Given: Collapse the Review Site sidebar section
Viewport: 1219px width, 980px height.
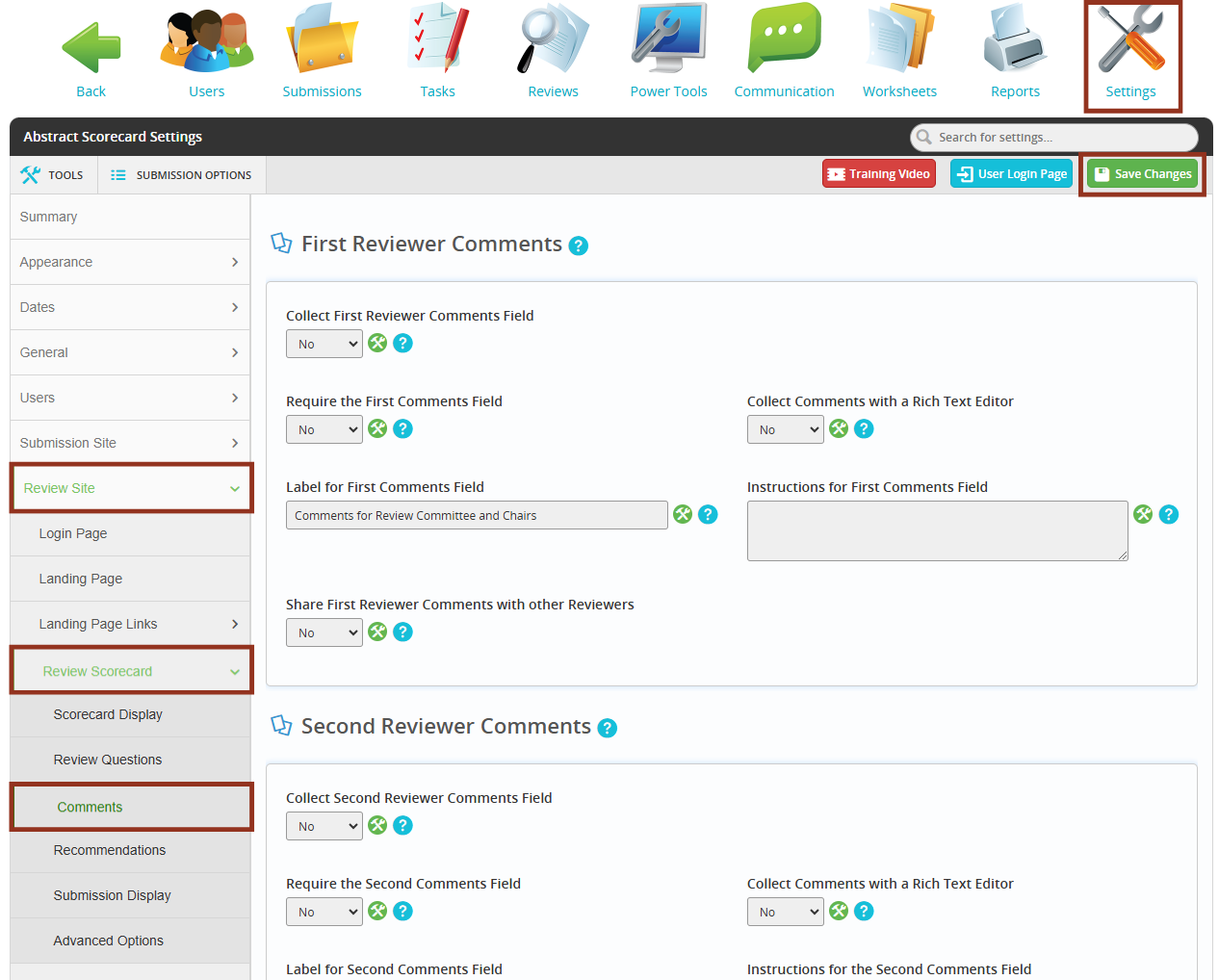Looking at the screenshot, I should point(131,488).
